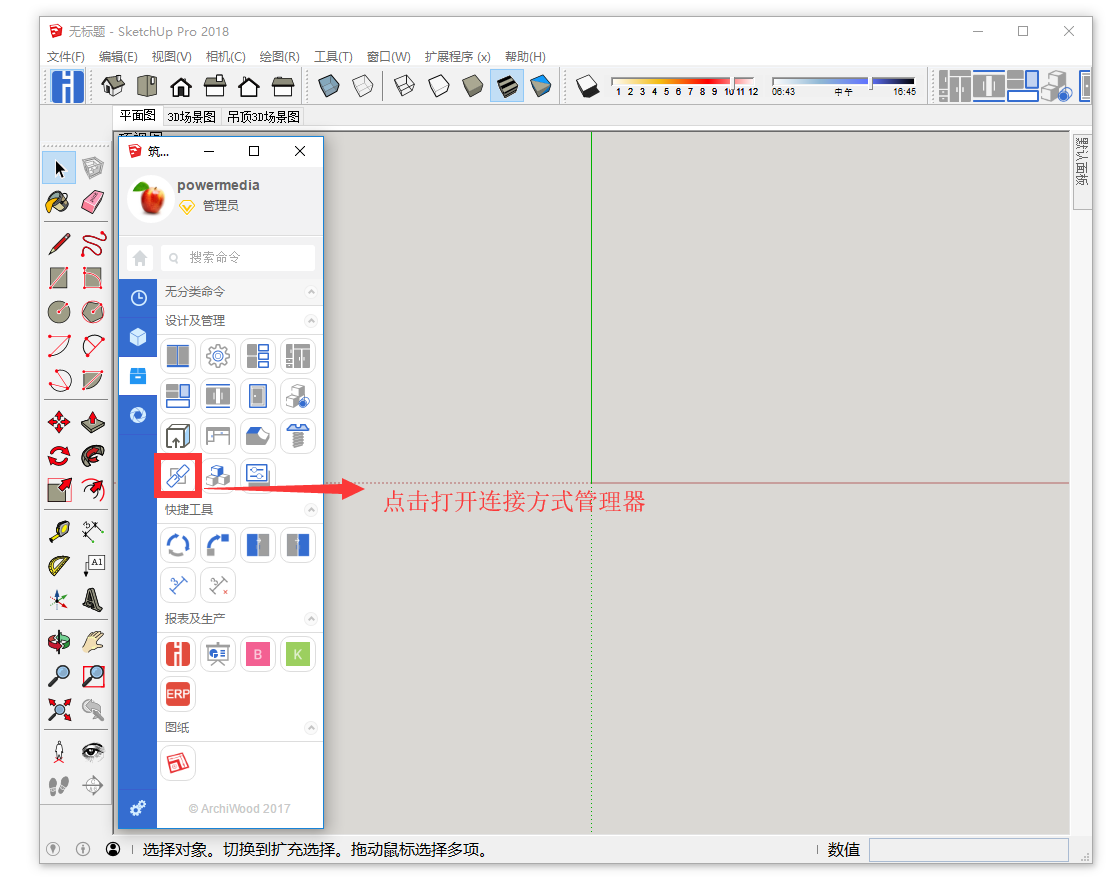The image size is (1118, 883).
Task: Collapse the 设计及管理 section
Action: pyautogui.click(x=311, y=321)
